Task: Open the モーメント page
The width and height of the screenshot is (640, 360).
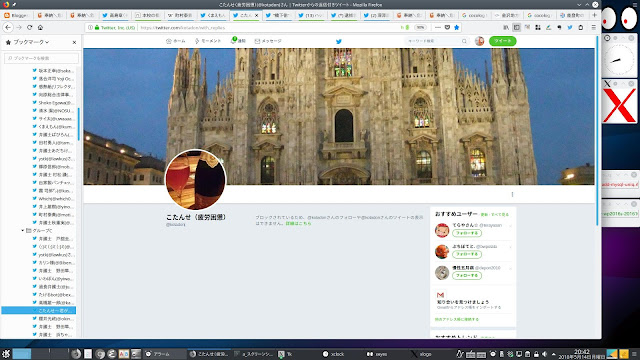Action: (x=208, y=41)
